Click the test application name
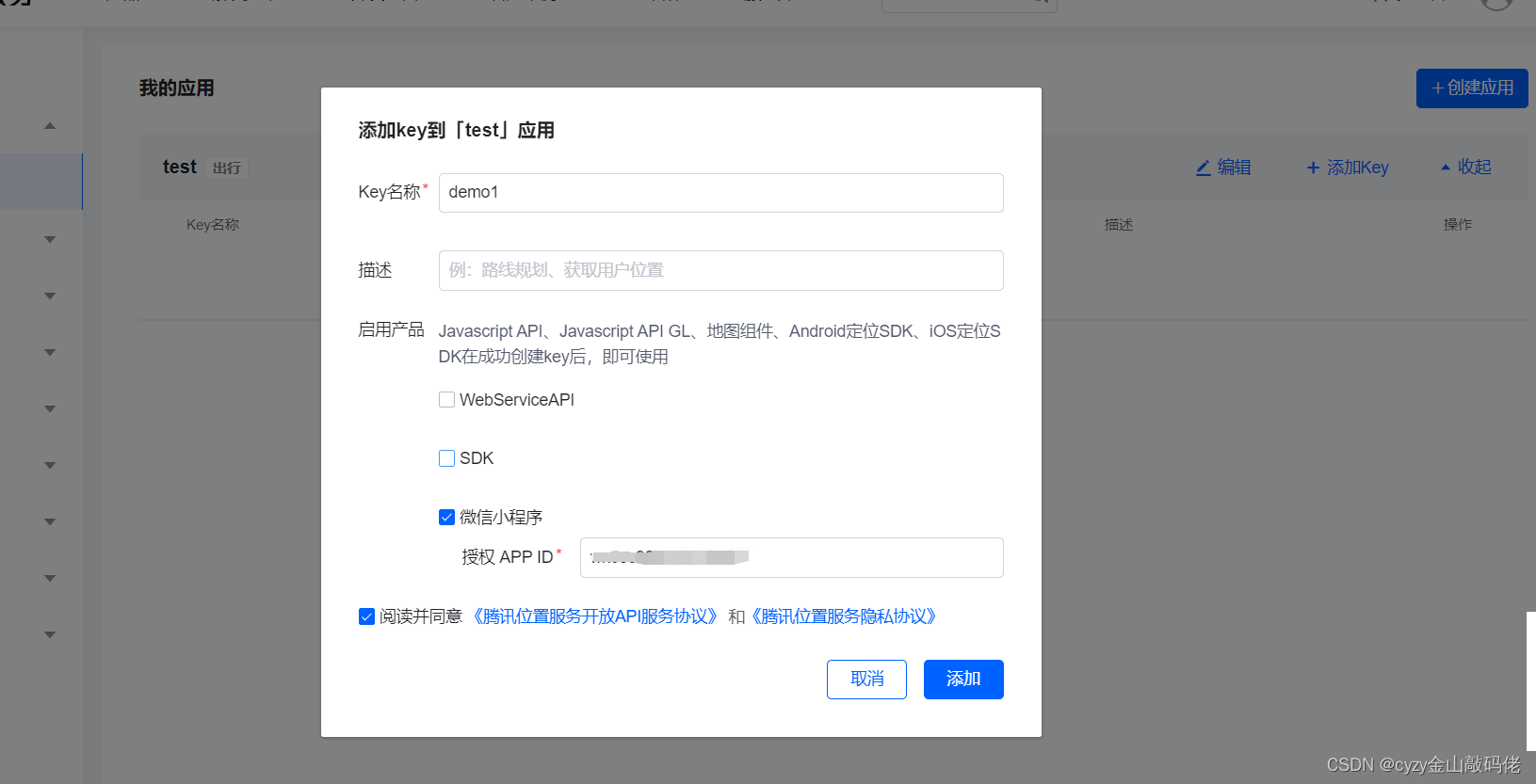This screenshot has width=1536, height=784. click(180, 167)
